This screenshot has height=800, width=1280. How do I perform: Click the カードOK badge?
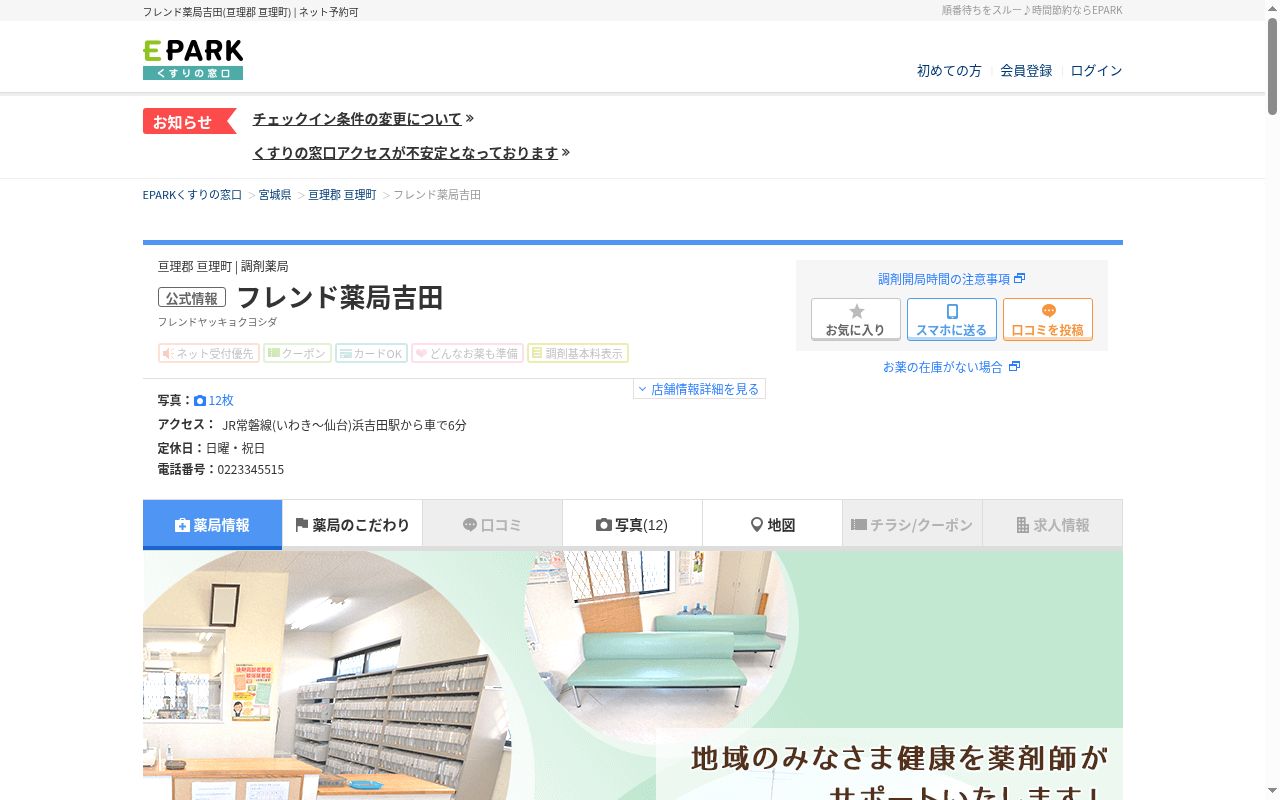coord(371,353)
